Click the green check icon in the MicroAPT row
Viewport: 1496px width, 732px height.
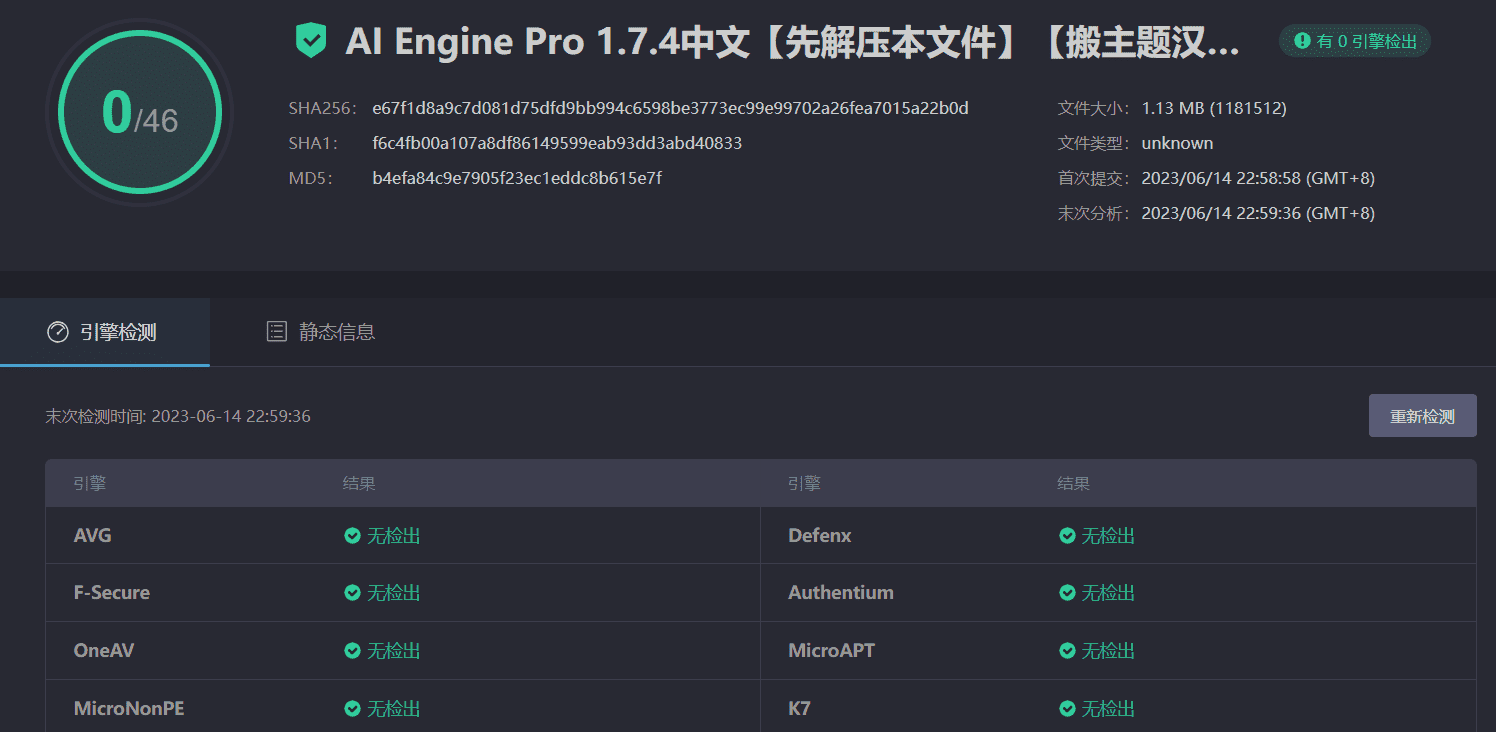click(x=1067, y=651)
